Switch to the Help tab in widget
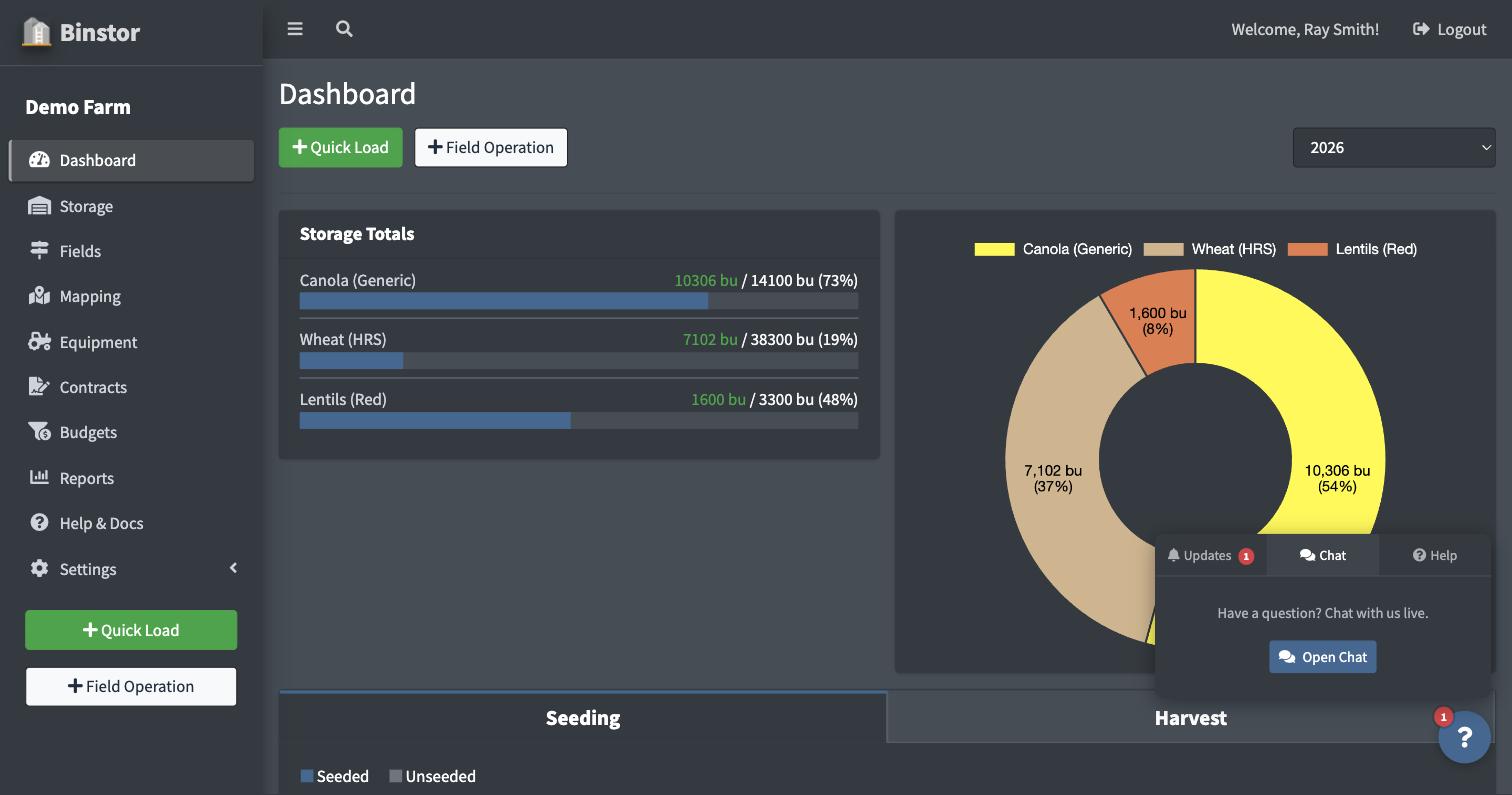The image size is (1512, 795). tap(1434, 555)
